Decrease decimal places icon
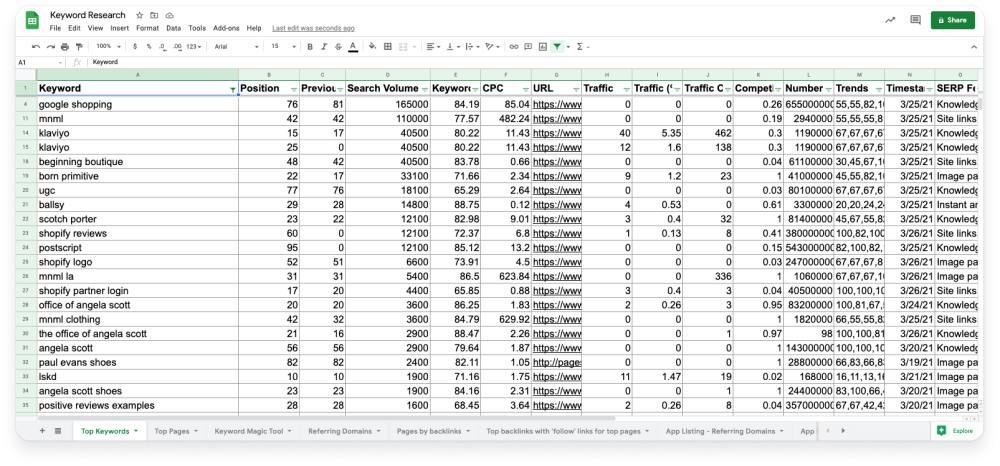The image size is (1000, 466). pyautogui.click(x=163, y=47)
